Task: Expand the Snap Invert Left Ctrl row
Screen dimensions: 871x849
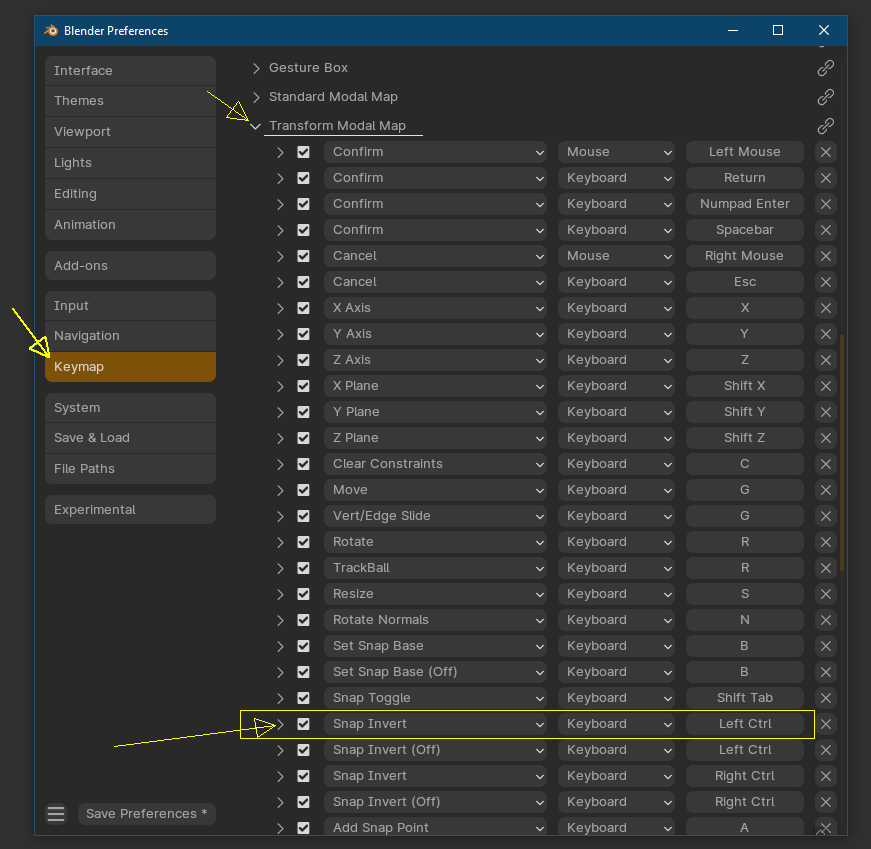Action: coord(281,724)
